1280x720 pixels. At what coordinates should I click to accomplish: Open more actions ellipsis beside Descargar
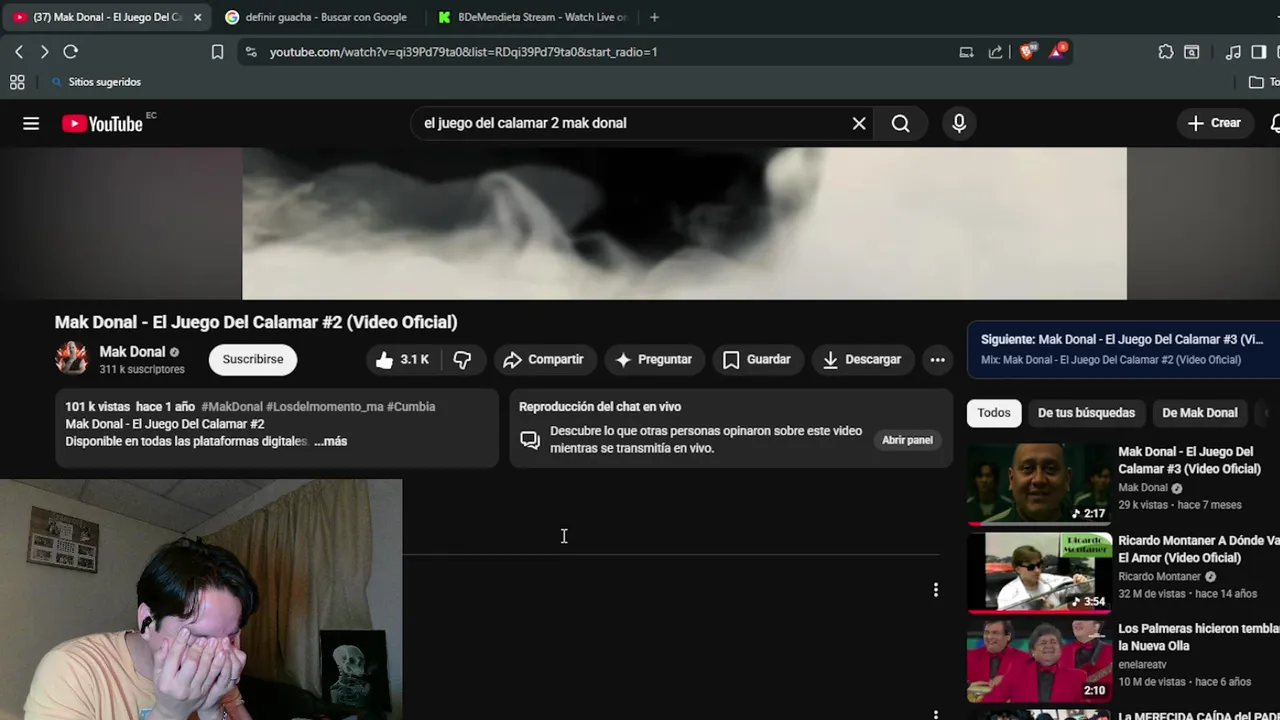tap(937, 359)
